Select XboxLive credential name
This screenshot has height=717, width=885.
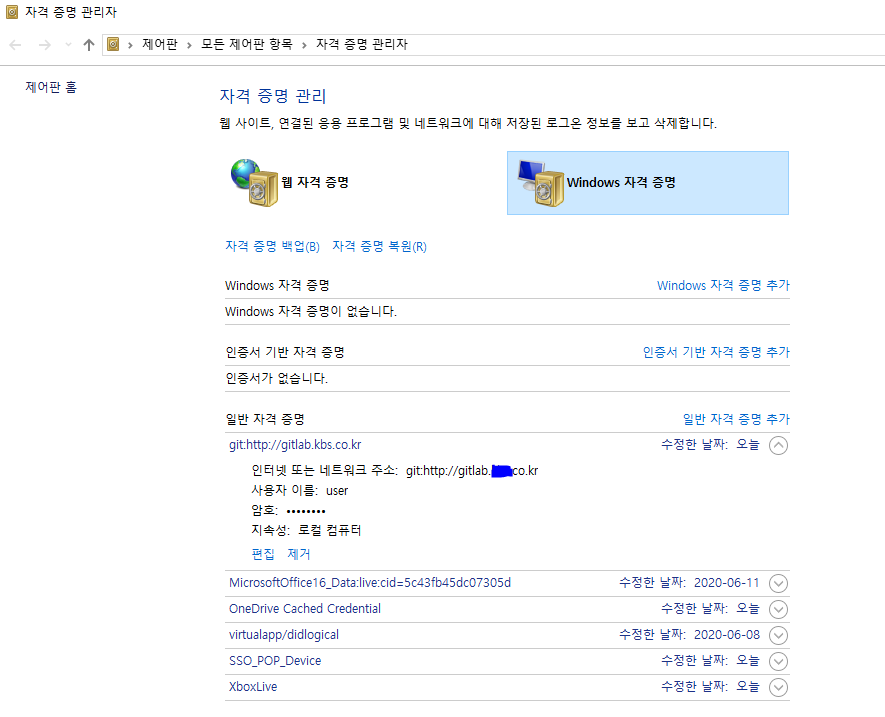click(x=253, y=687)
